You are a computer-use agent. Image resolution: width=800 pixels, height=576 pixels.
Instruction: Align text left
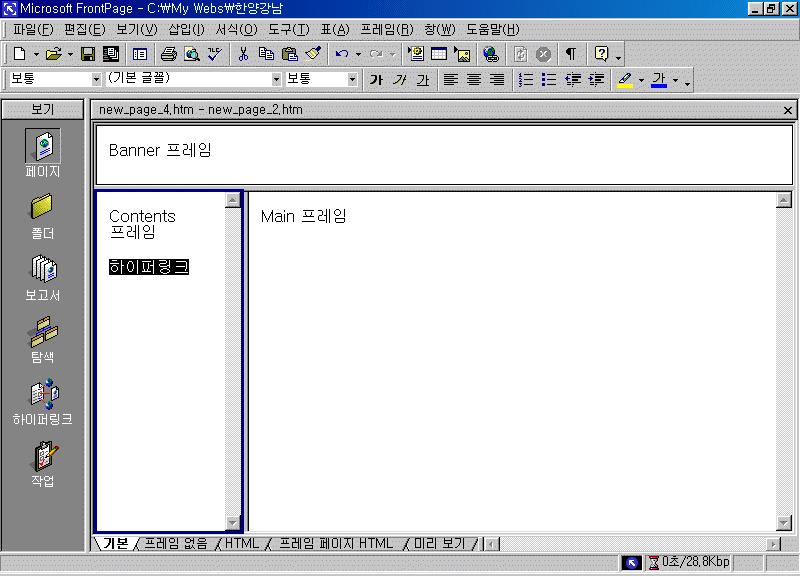451,80
